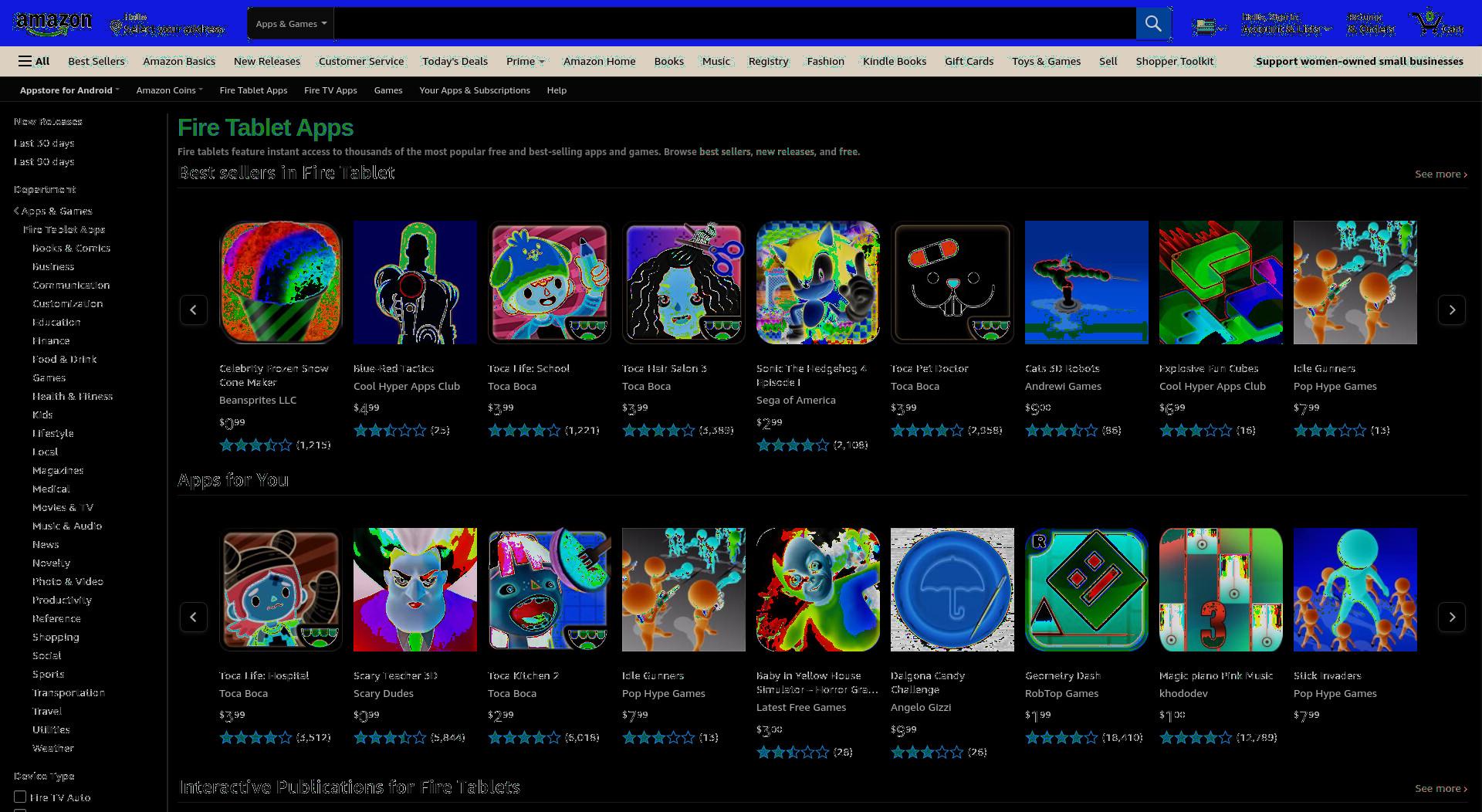Image resolution: width=1482 pixels, height=812 pixels.
Task: Select Weather category
Action: coord(53,748)
